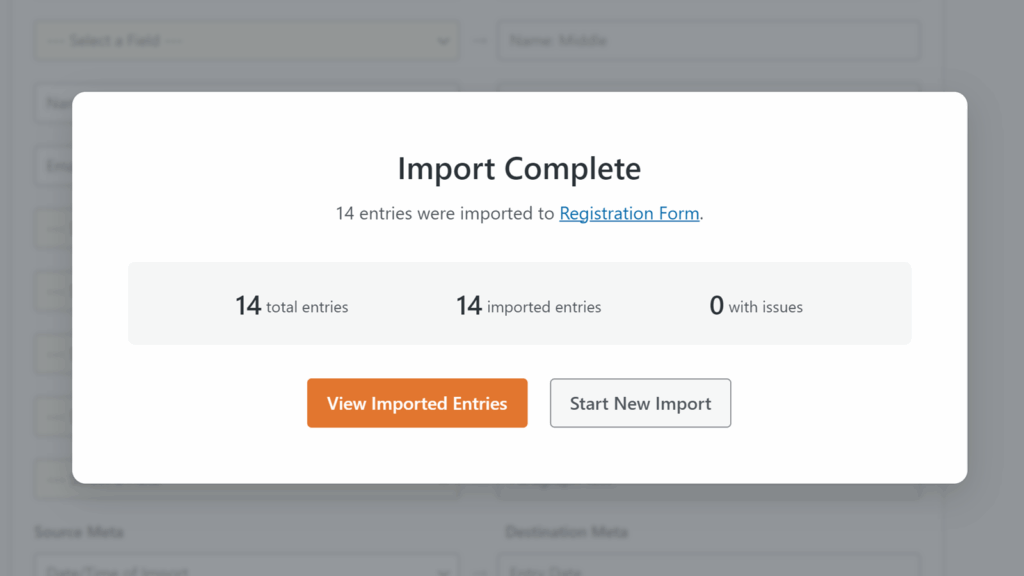The image size is (1024, 576).
Task: Open the blurred 'Select a Field' dropdown
Action: click(247, 40)
